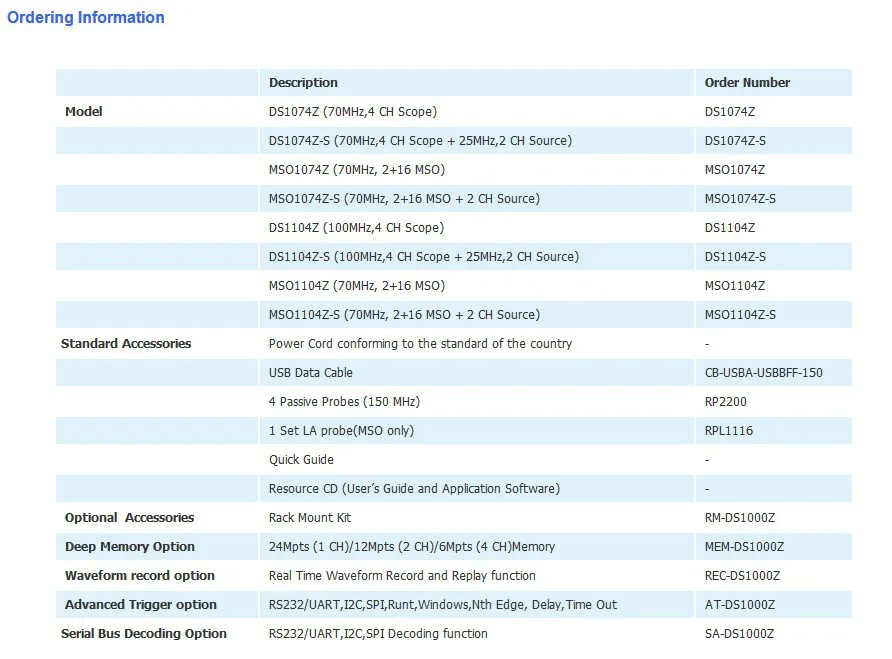The image size is (892, 659).
Task: Click description DS1104Z (100MHz,4 CH Scope)
Action: tap(356, 228)
